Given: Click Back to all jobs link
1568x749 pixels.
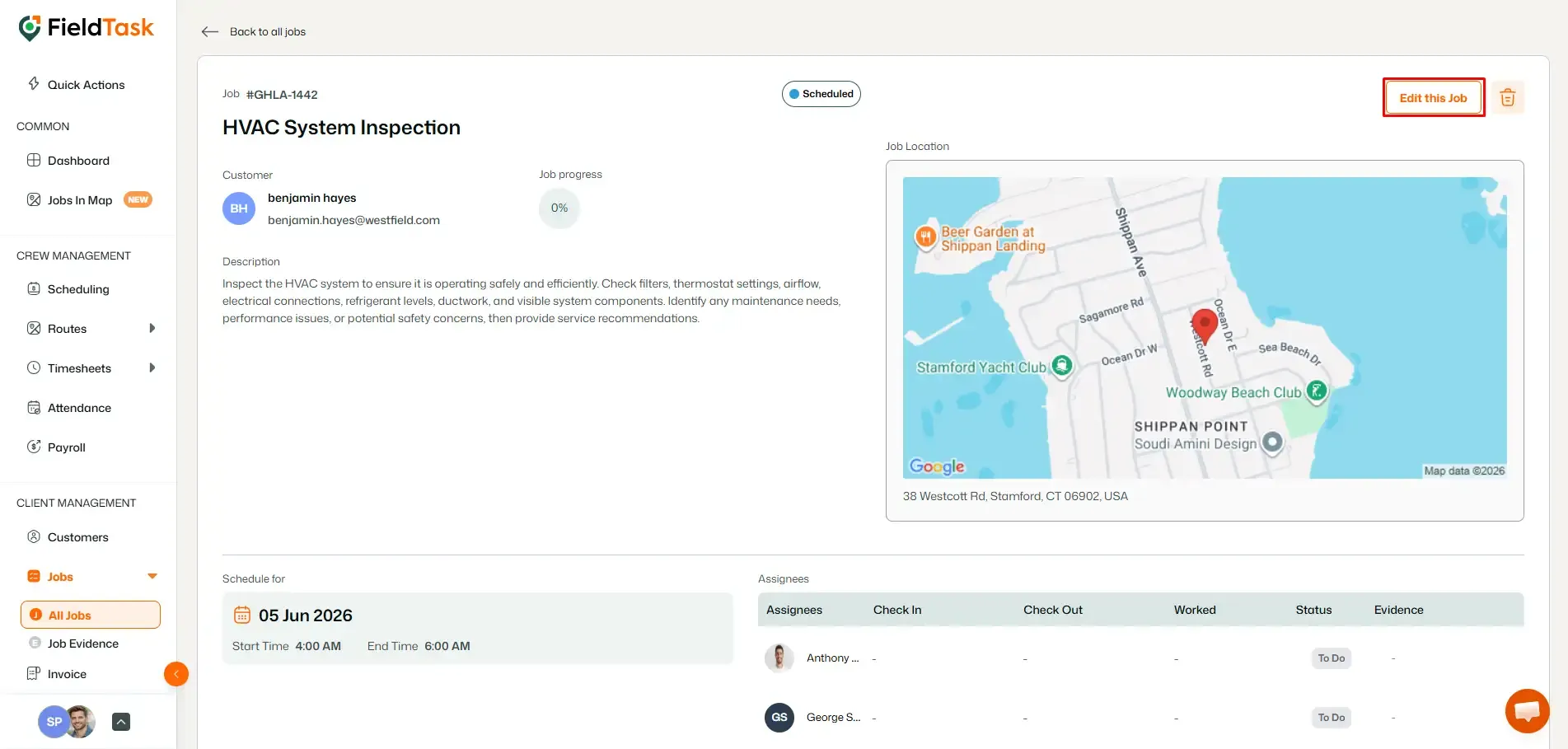Looking at the screenshot, I should coord(268,31).
